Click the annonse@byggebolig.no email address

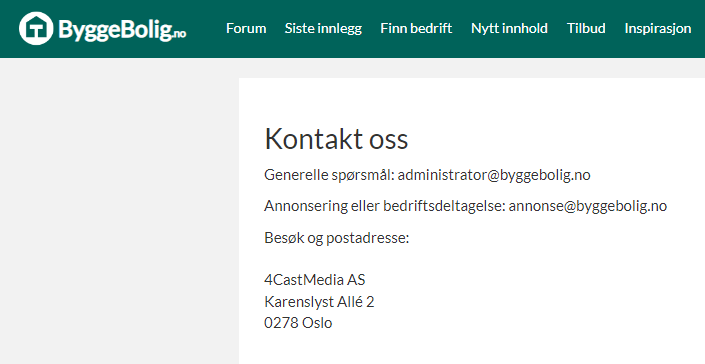pyautogui.click(x=588, y=206)
